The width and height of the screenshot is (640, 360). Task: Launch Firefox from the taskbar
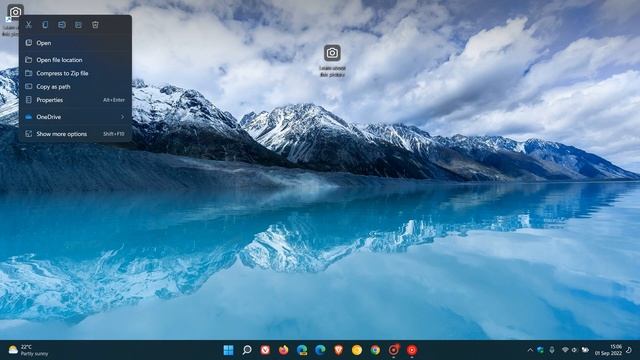[284, 350]
